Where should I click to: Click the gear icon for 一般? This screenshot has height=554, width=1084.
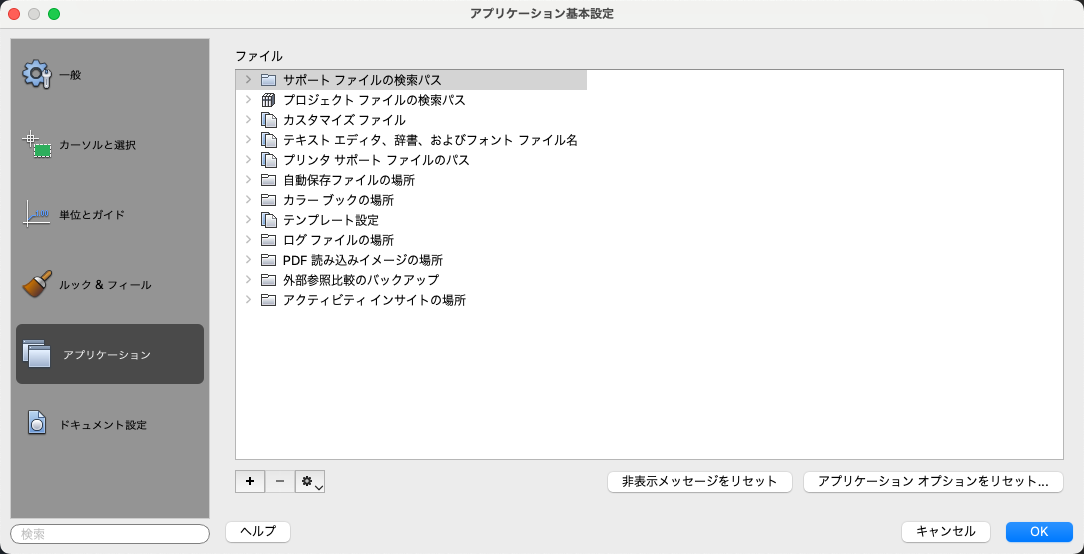pos(37,75)
